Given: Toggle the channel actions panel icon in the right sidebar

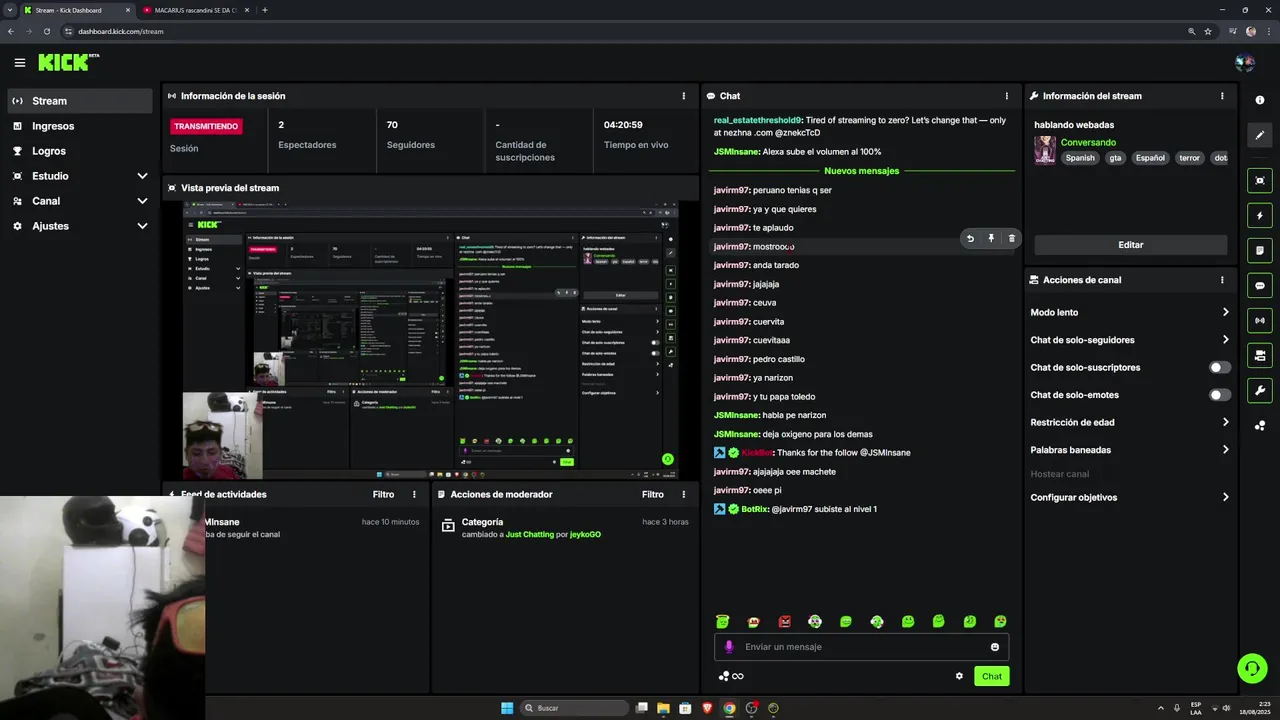Looking at the screenshot, I should pyautogui.click(x=1260, y=355).
